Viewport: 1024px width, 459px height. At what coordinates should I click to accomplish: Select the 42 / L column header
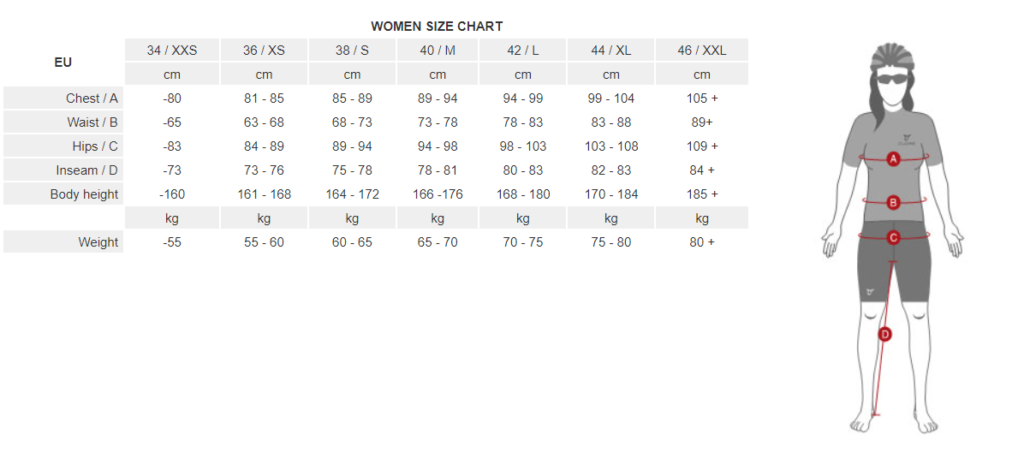pyautogui.click(x=523, y=50)
